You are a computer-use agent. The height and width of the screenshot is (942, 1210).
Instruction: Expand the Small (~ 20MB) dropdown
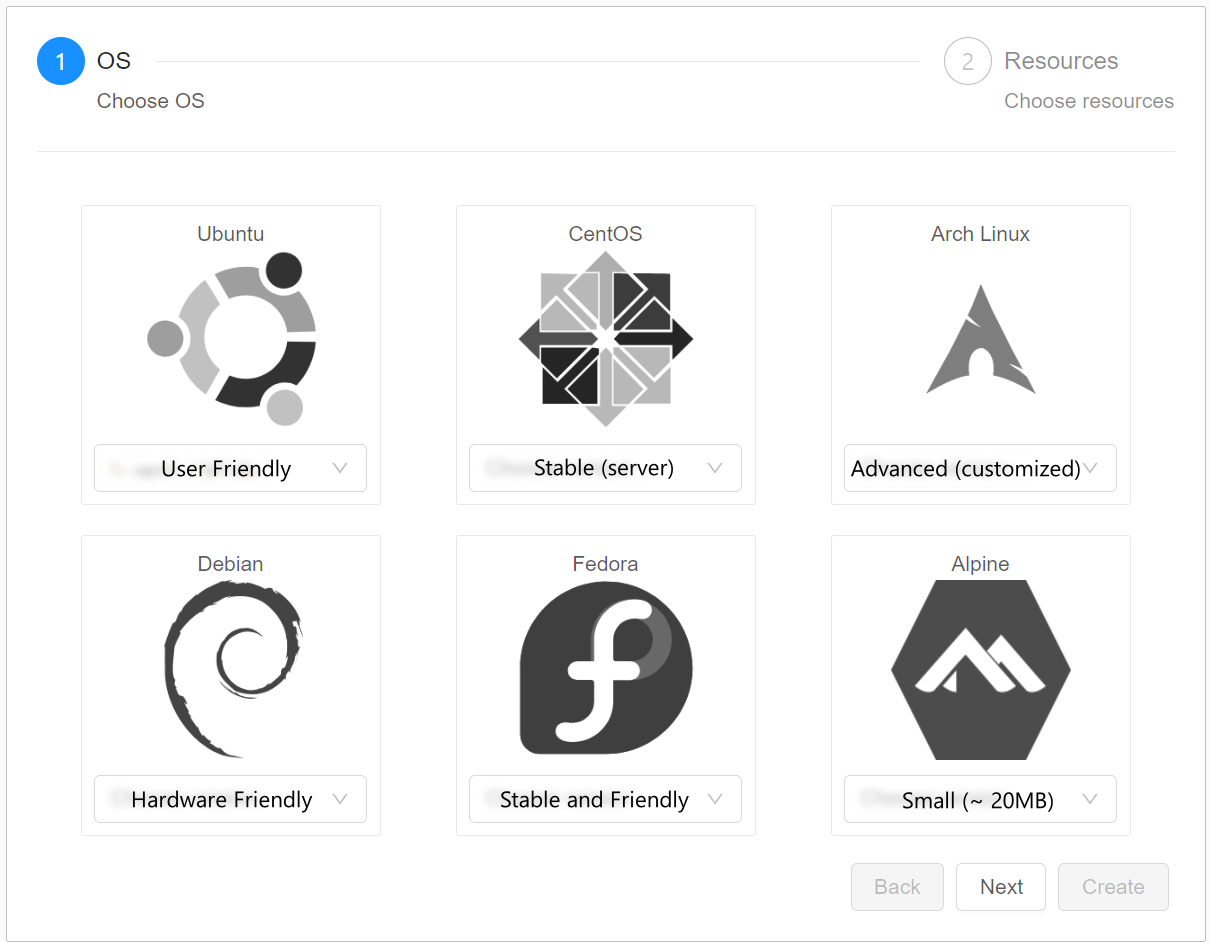tap(980, 799)
